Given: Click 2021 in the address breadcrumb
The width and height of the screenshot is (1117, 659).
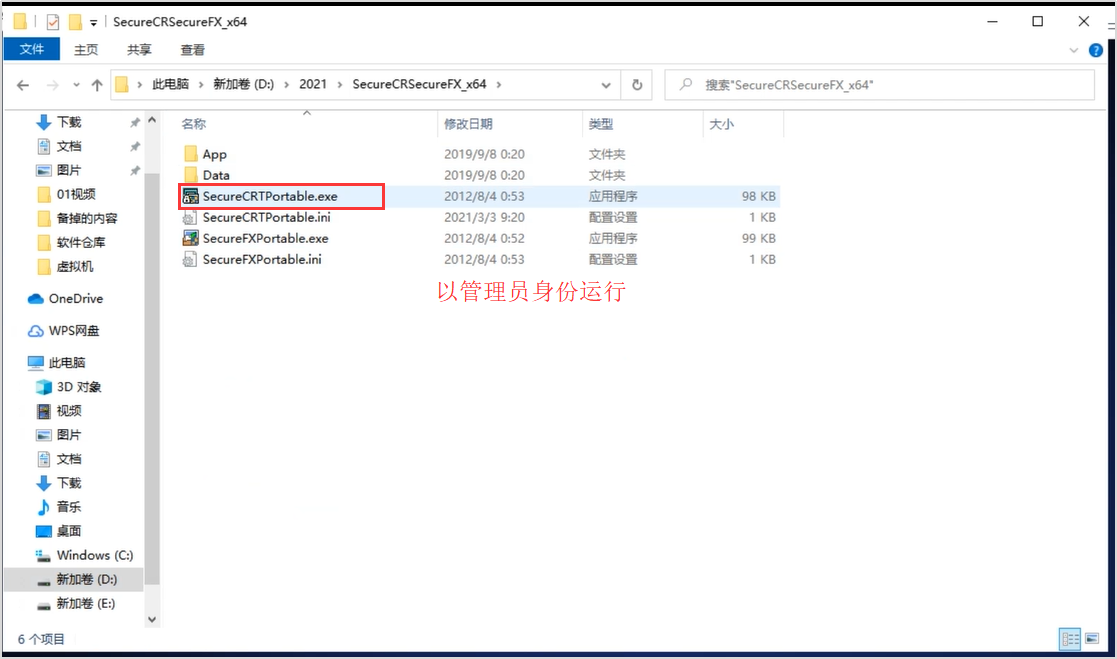Looking at the screenshot, I should pyautogui.click(x=313, y=84).
